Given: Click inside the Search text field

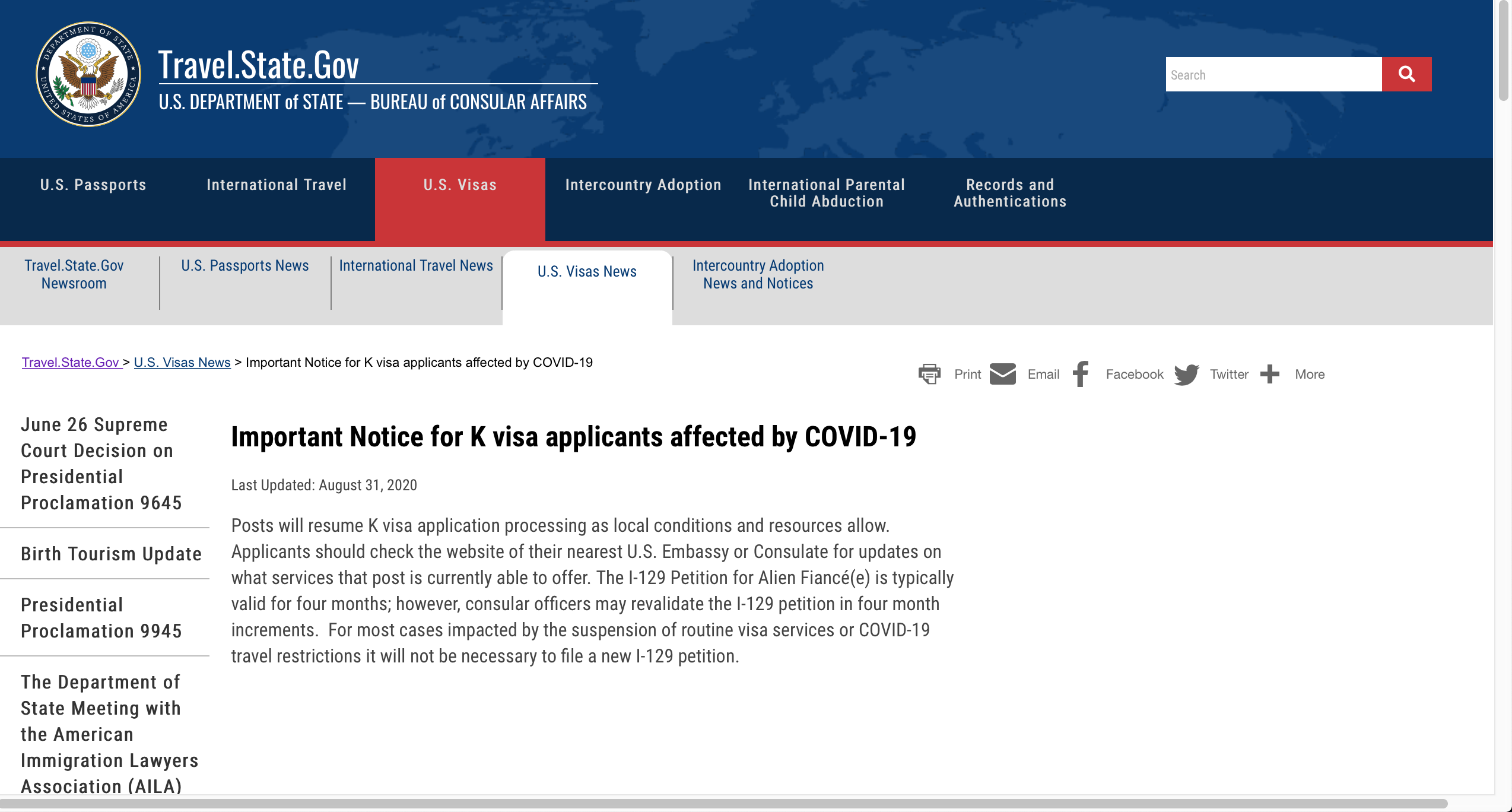Looking at the screenshot, I should tap(1273, 74).
